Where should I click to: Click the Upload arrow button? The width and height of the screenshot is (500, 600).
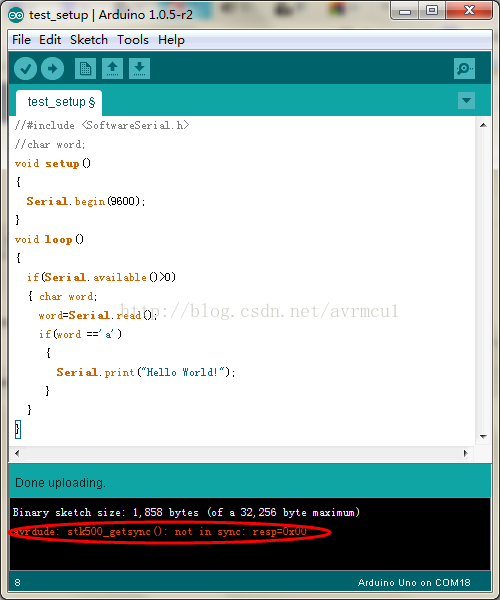pyautogui.click(x=52, y=69)
